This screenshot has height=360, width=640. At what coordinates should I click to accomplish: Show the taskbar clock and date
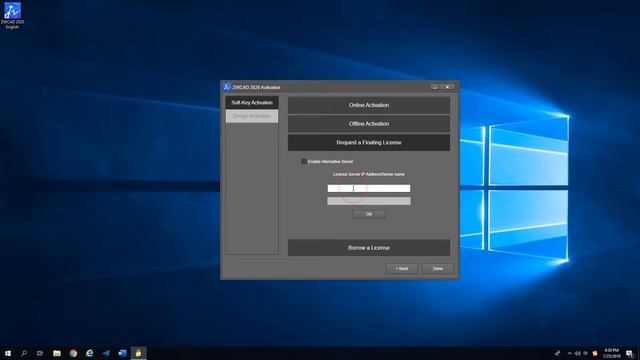click(611, 353)
